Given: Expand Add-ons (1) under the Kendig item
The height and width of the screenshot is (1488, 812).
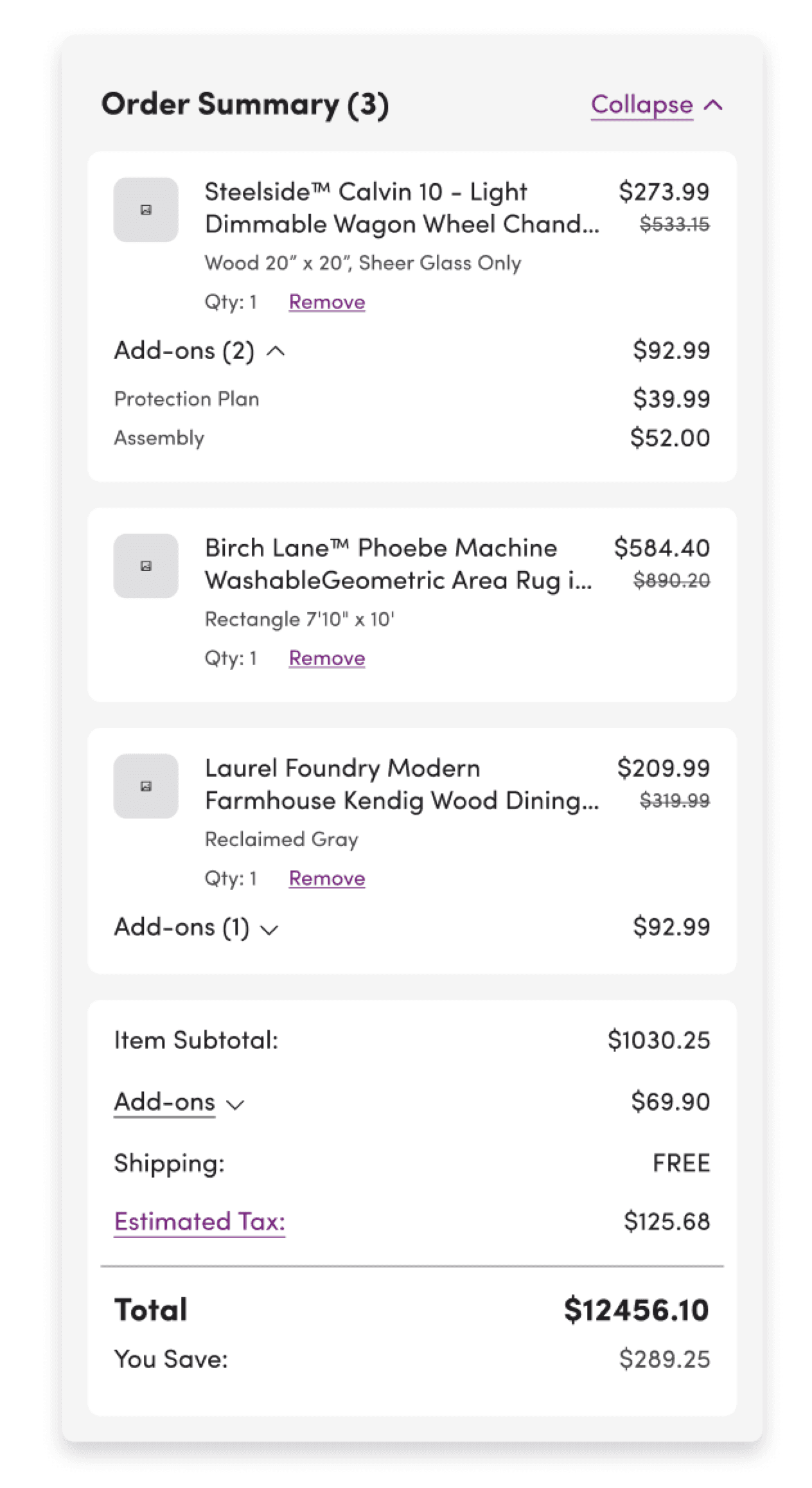Looking at the screenshot, I should 196,927.
